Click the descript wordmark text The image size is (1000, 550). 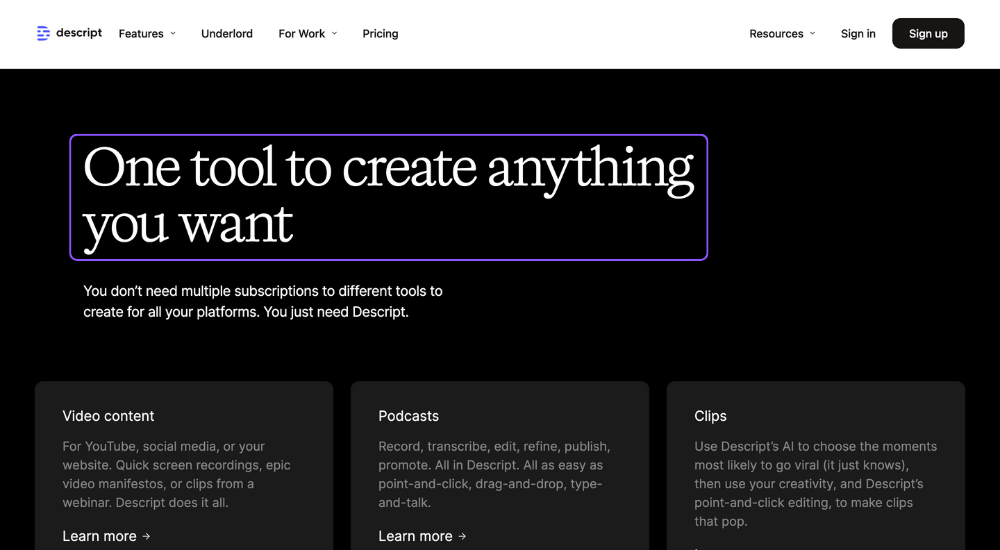click(79, 33)
